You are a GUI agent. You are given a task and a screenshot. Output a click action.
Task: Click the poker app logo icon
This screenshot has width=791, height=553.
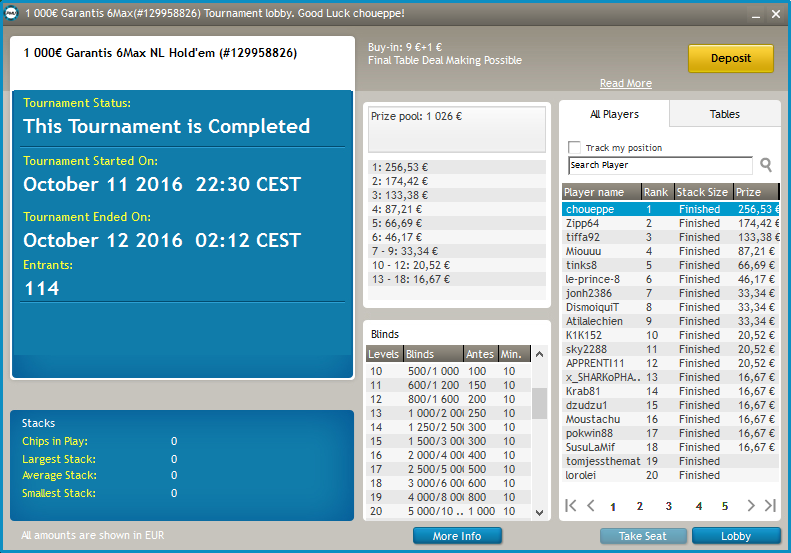pos(11,14)
